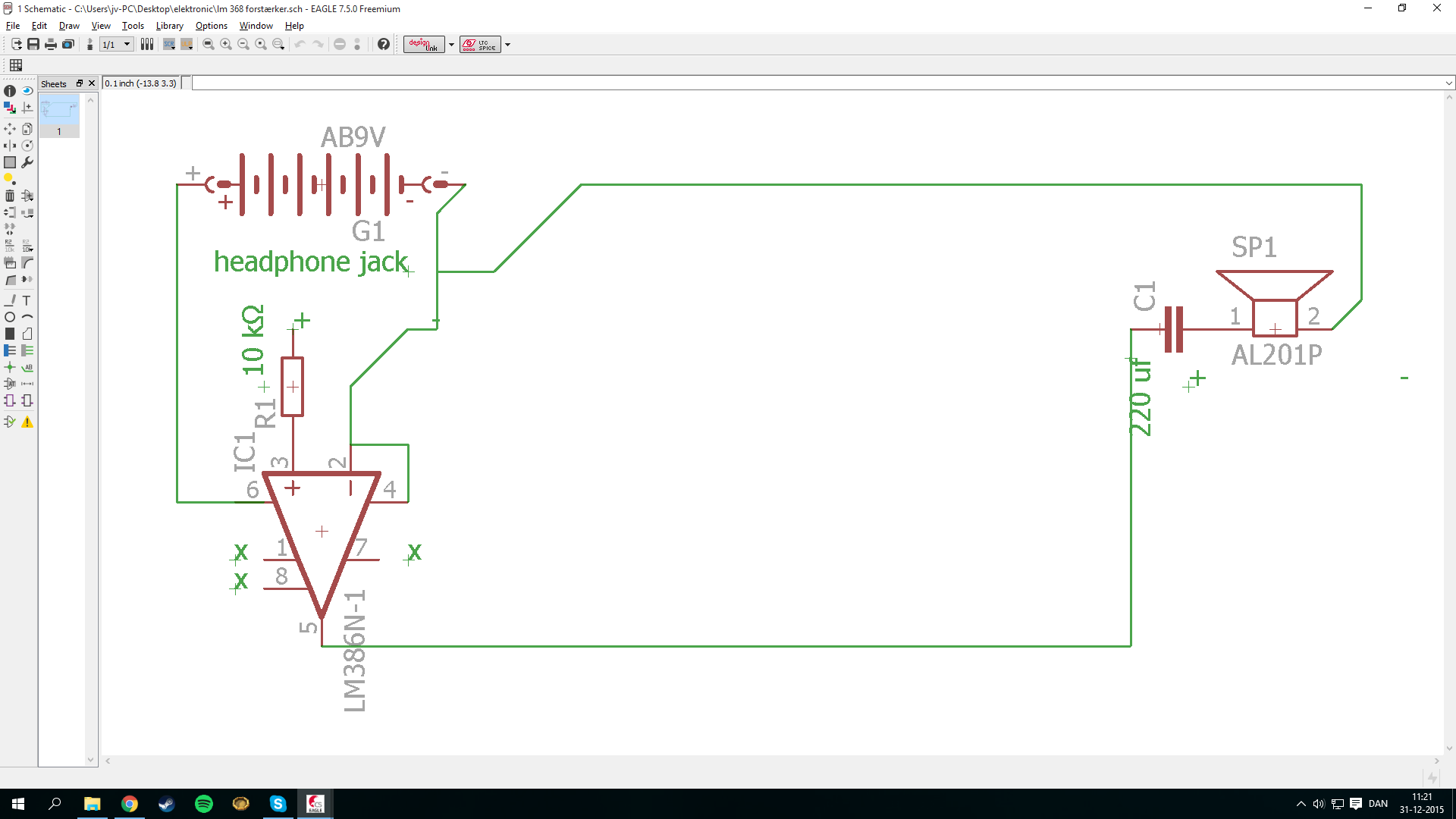Viewport: 1456px width, 819px height.
Task: Open the Add Part tool
Action: (27, 196)
